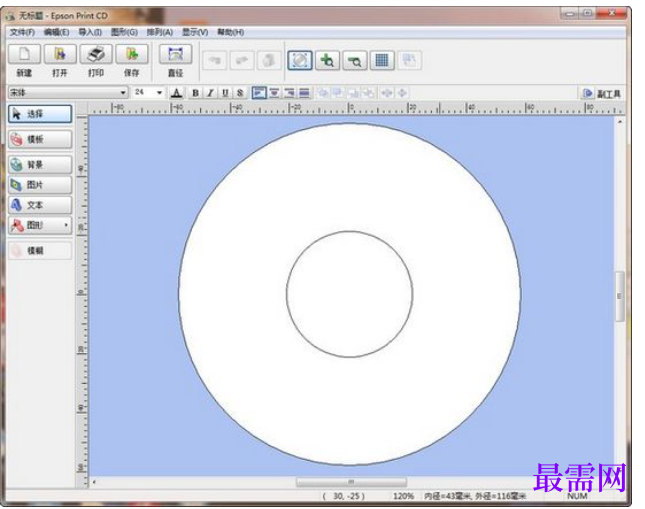The height and width of the screenshot is (509, 645).
Task: Click the 新建 (New) toolbar icon
Action: tap(24, 55)
